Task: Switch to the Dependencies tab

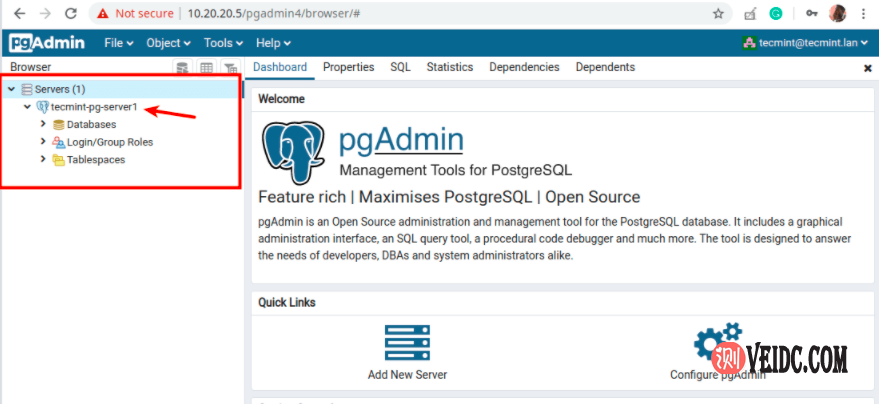Action: tap(524, 67)
